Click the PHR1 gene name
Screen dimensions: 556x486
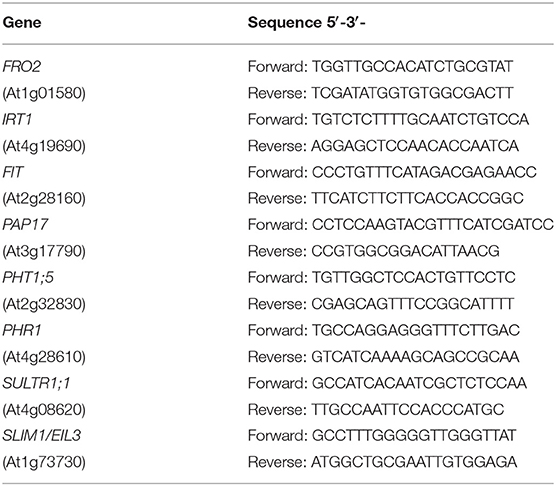click(22, 330)
